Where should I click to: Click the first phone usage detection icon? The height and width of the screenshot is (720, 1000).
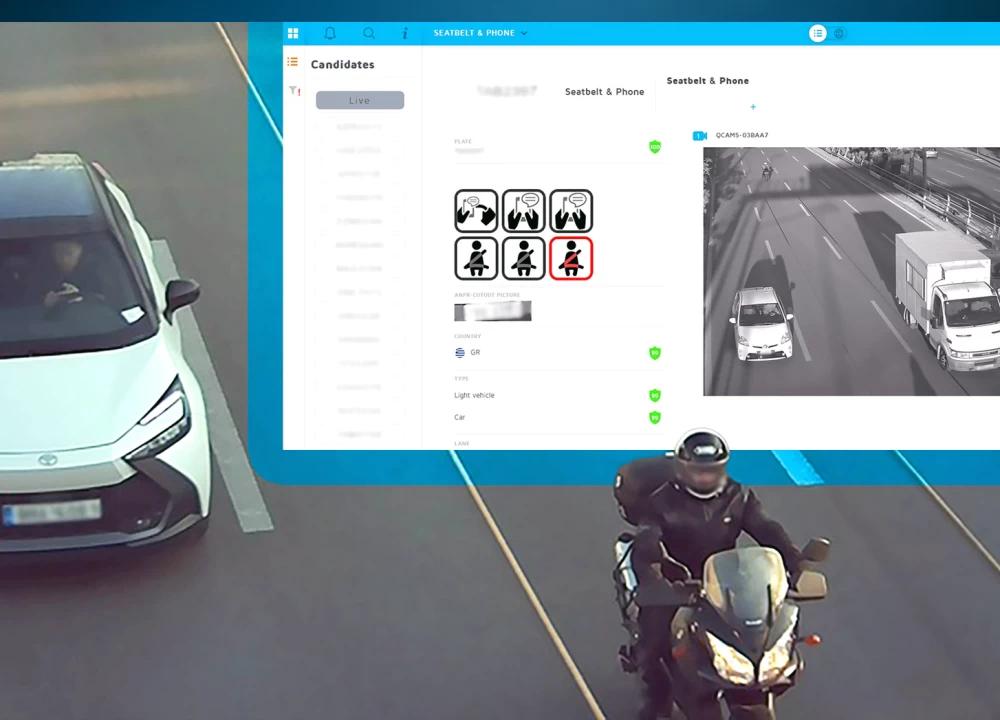pyautogui.click(x=476, y=211)
